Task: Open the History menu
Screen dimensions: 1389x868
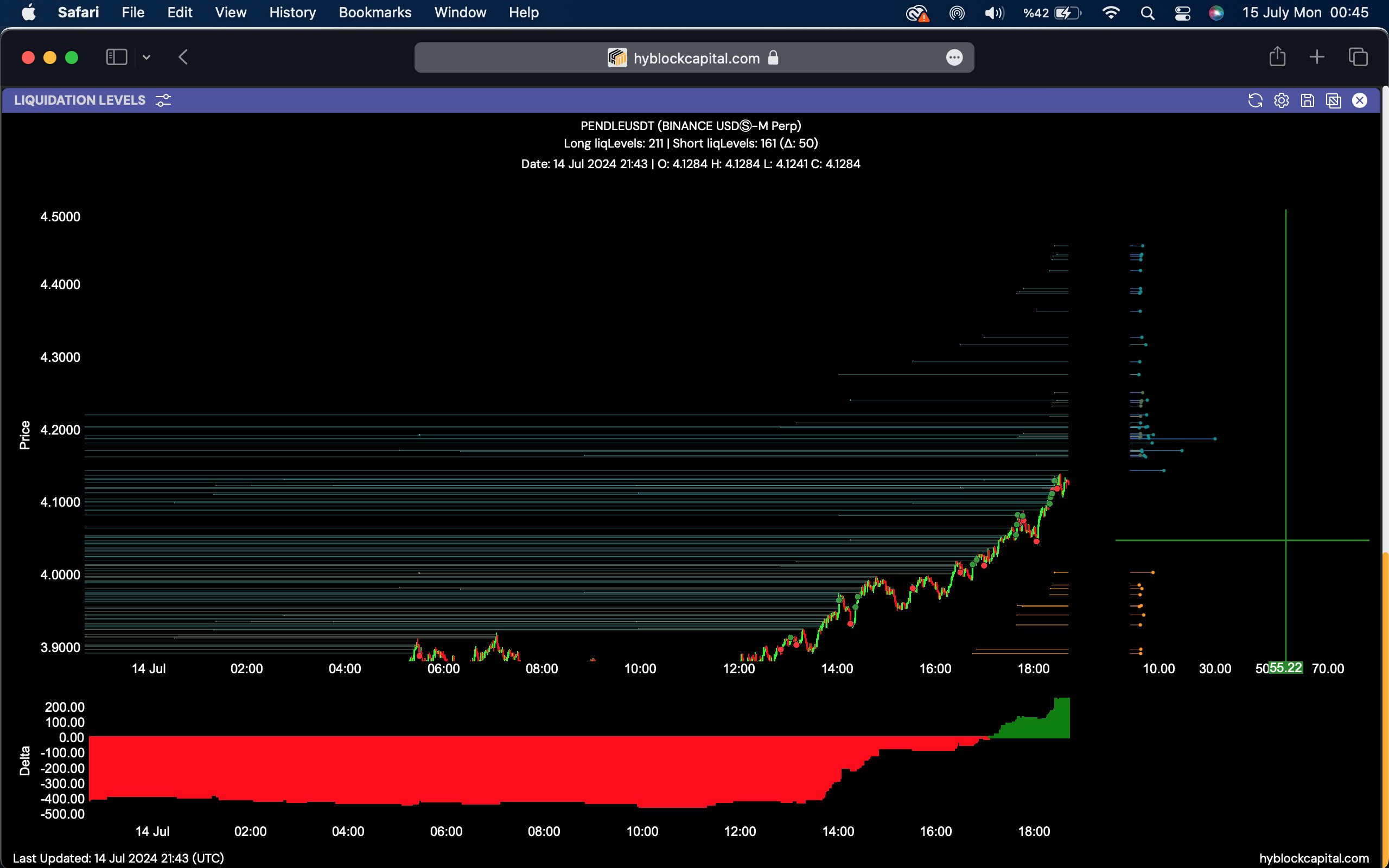Action: tap(292, 12)
